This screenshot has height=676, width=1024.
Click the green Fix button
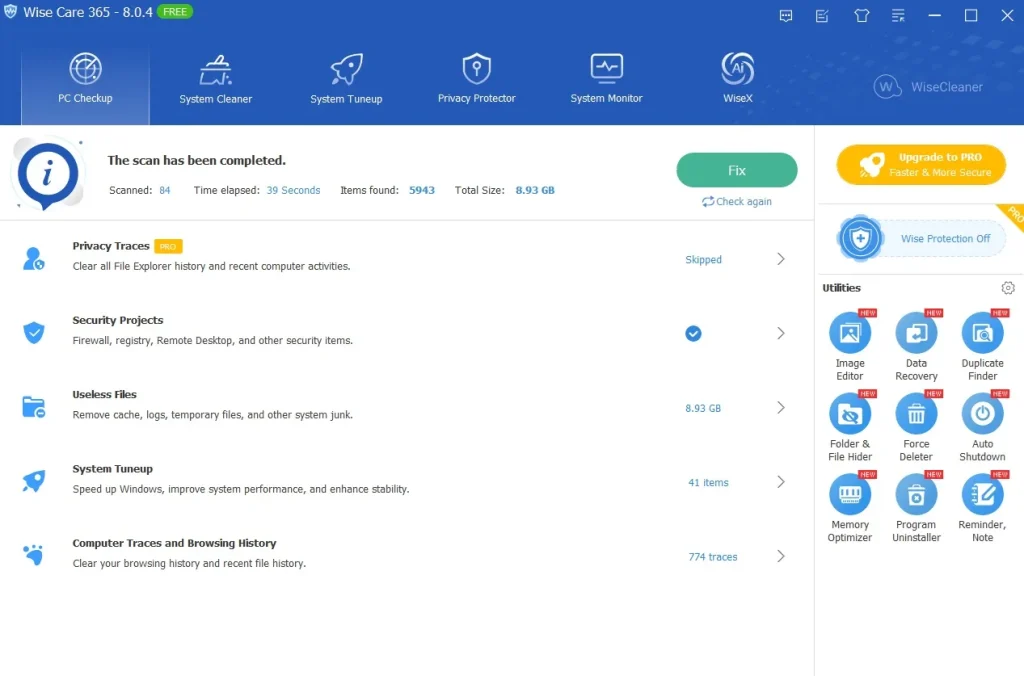(737, 170)
